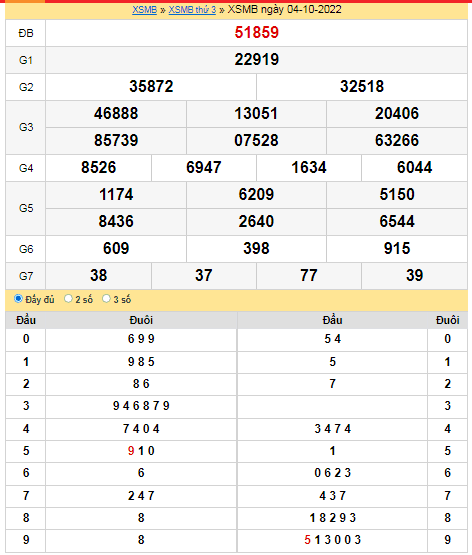Click the G4 number 1634
The width and height of the screenshot is (472, 555).
[309, 167]
